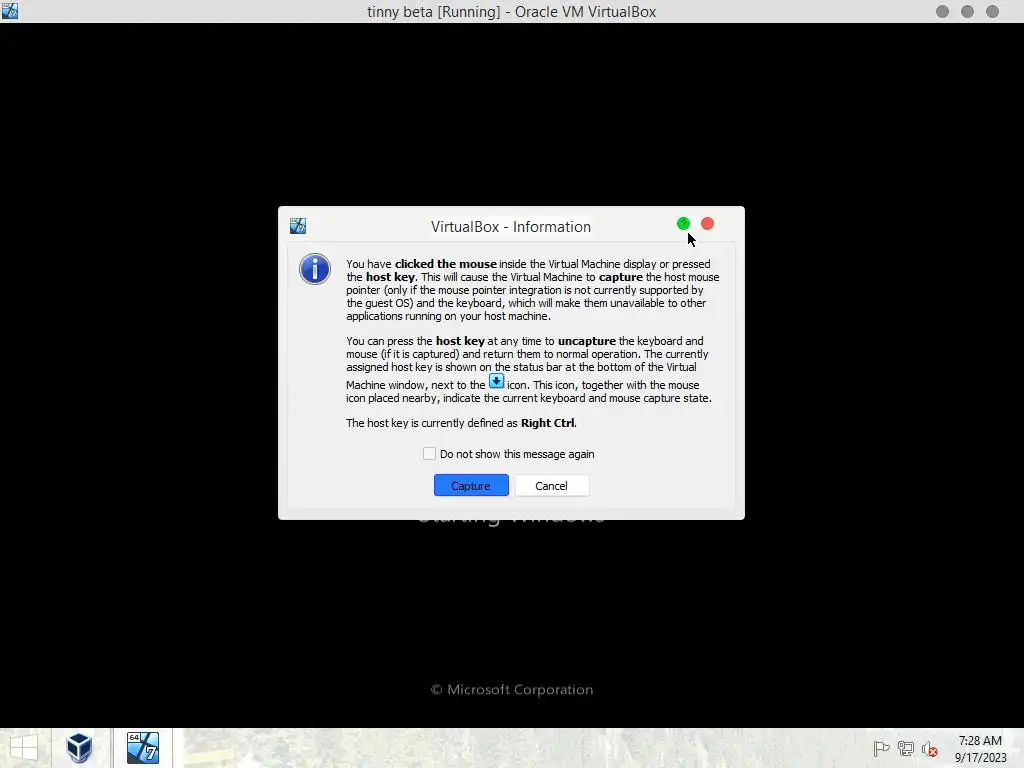
Task: Click the green help button on dialog
Action: (683, 224)
